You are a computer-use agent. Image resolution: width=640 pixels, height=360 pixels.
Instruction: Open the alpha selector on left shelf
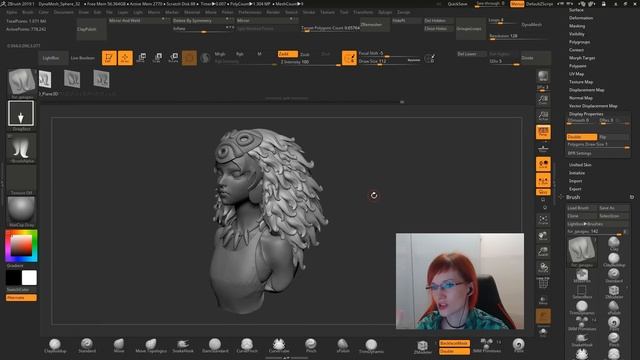click(x=21, y=148)
